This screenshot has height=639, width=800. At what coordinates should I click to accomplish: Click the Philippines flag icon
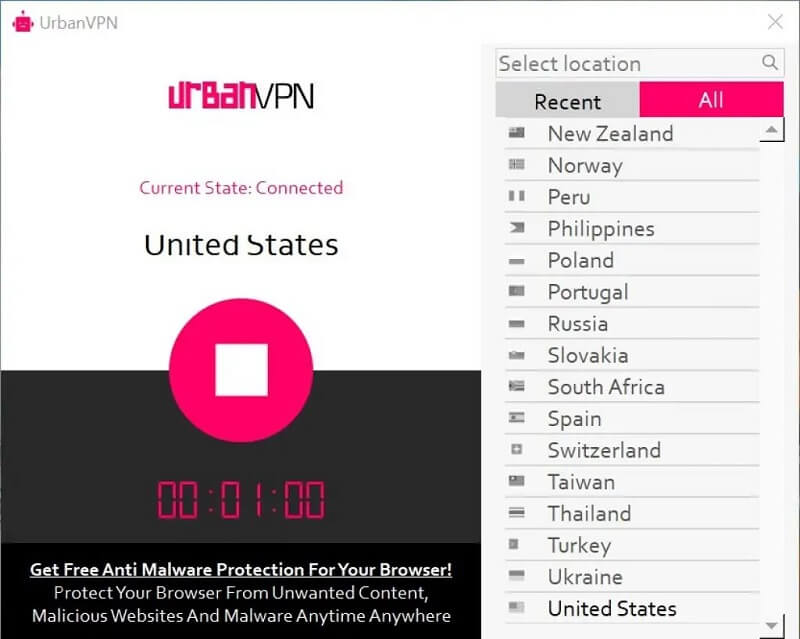[517, 229]
